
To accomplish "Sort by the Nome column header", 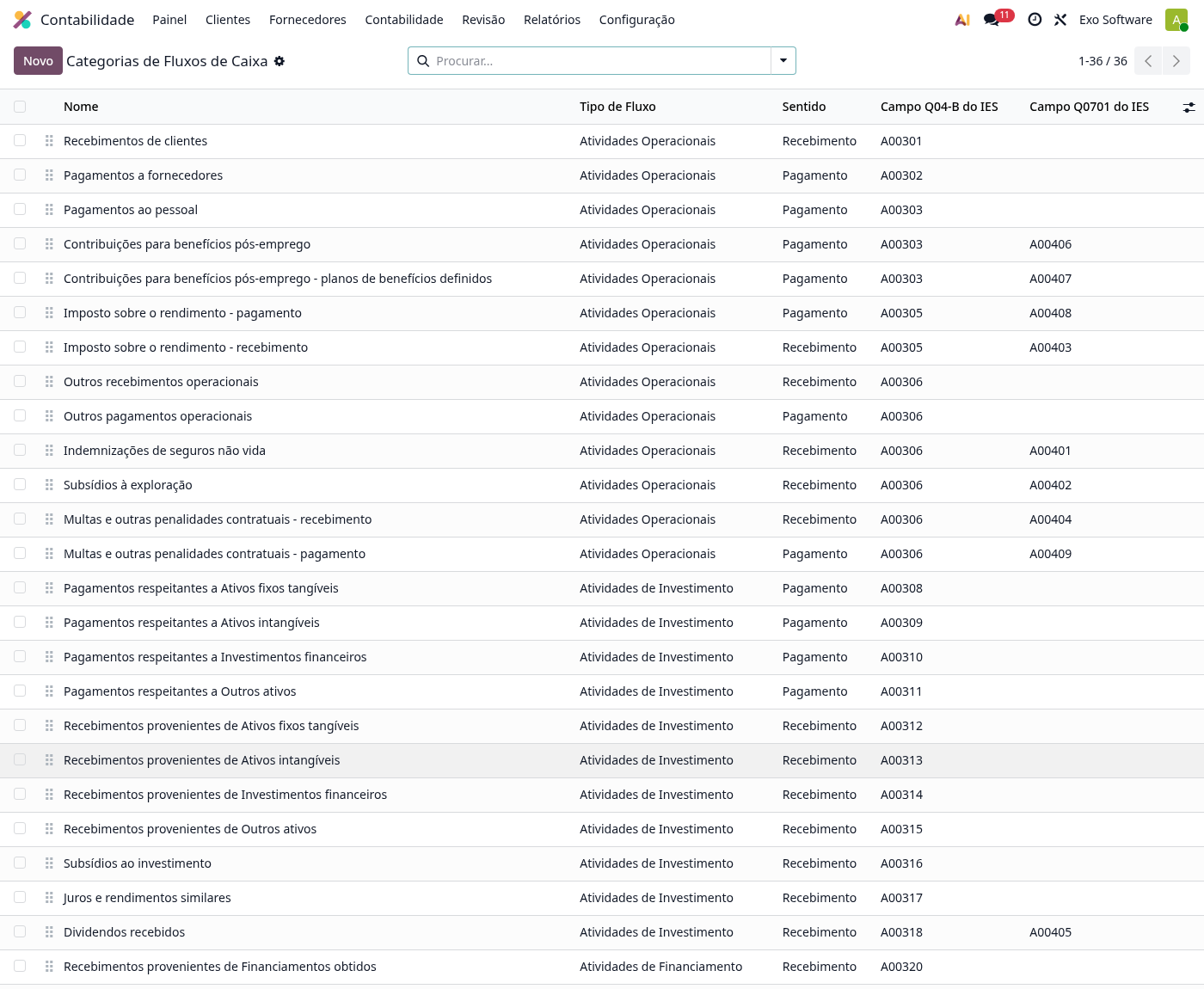I will [81, 107].
